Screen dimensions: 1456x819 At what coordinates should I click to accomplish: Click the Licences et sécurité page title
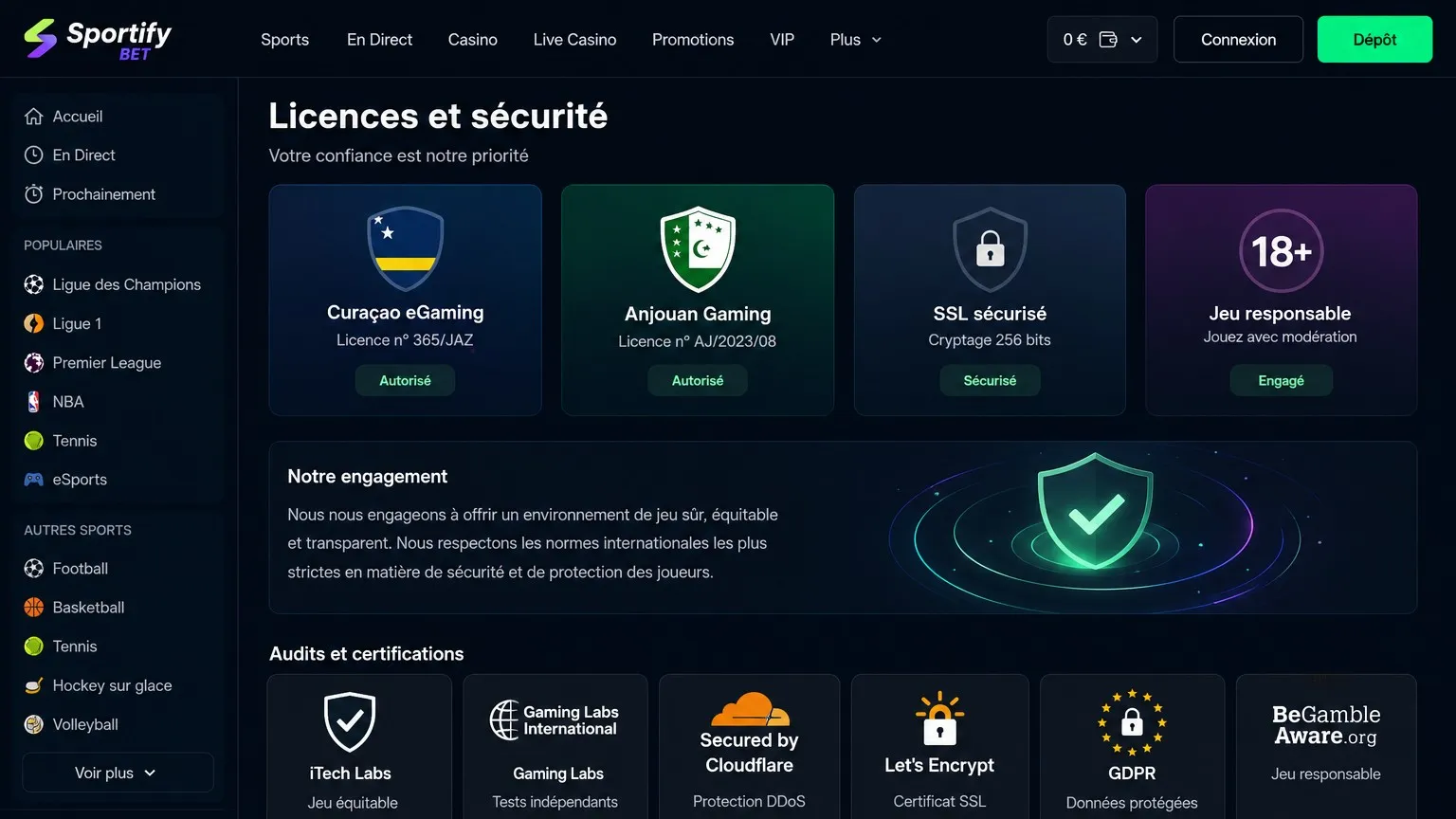point(438,116)
